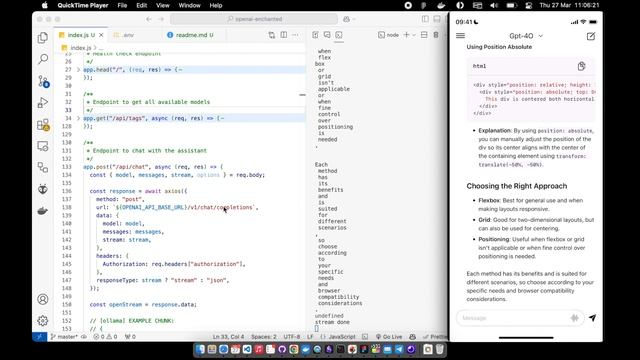Open the launch profile dropdown beside the plus icon
Image resolution: width=640 pixels, height=360 pixels.
[x=414, y=35]
